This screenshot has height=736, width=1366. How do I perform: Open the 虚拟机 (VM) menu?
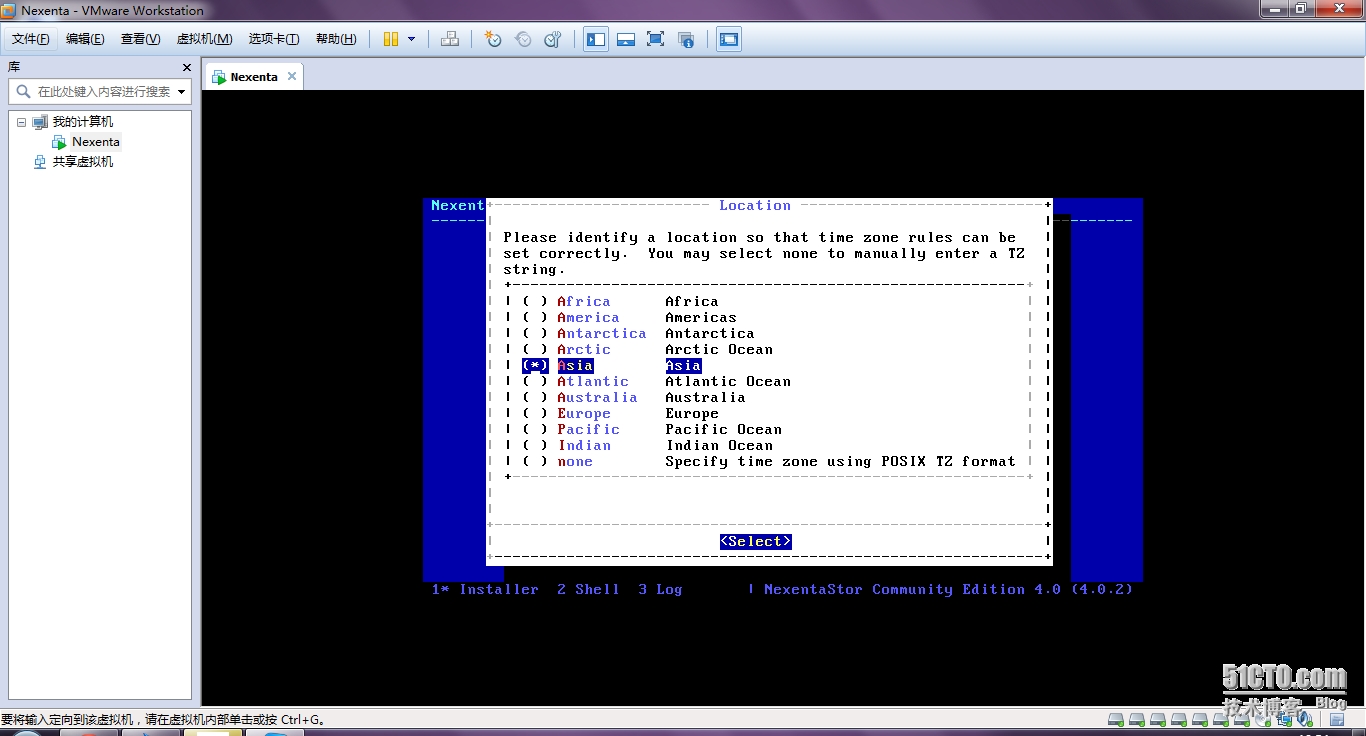click(204, 39)
